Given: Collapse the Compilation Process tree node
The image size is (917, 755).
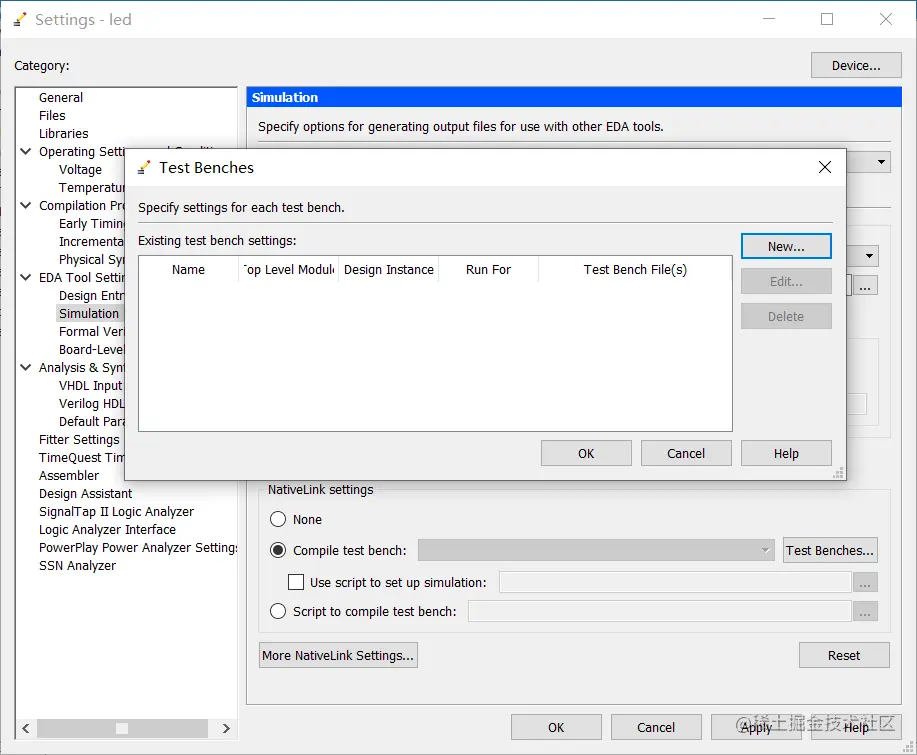Looking at the screenshot, I should pos(26,205).
